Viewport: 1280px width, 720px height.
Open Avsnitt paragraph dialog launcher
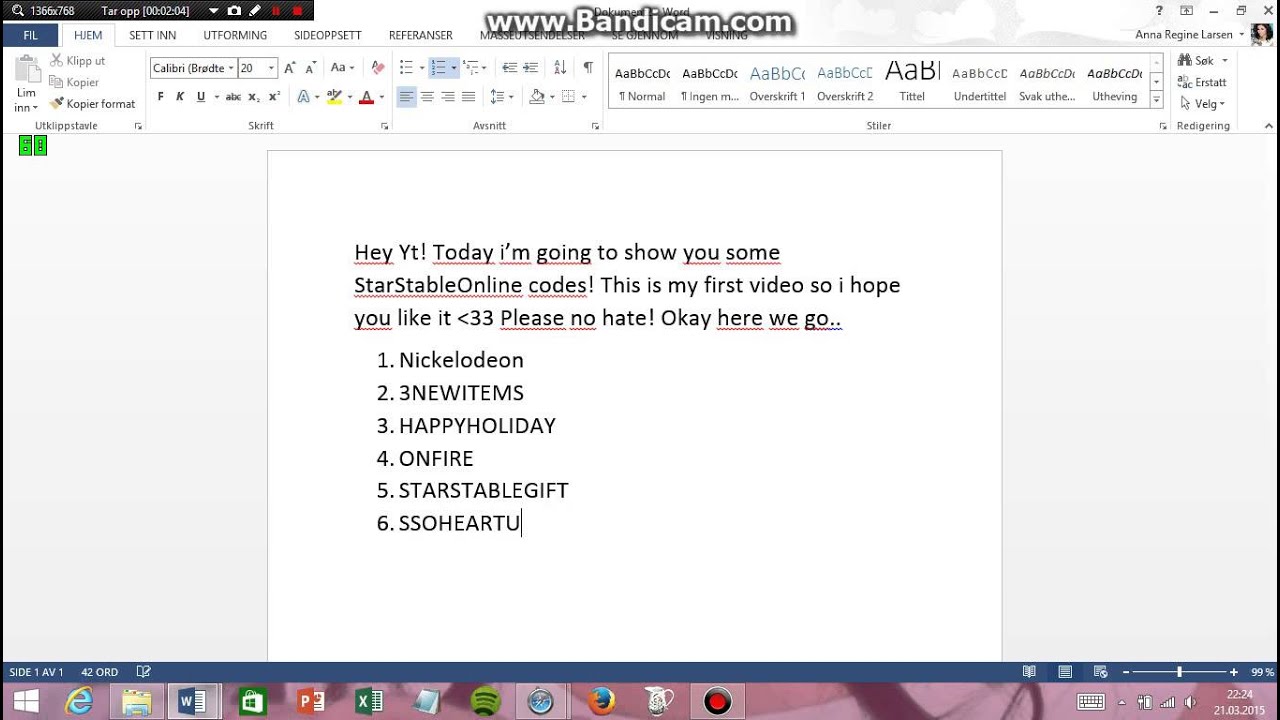595,126
